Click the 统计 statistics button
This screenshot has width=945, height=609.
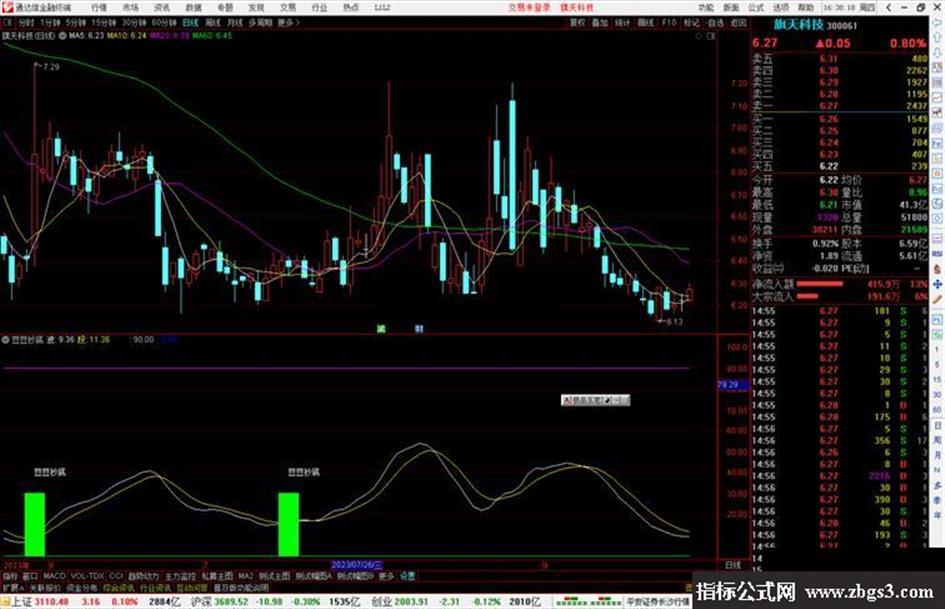point(622,22)
